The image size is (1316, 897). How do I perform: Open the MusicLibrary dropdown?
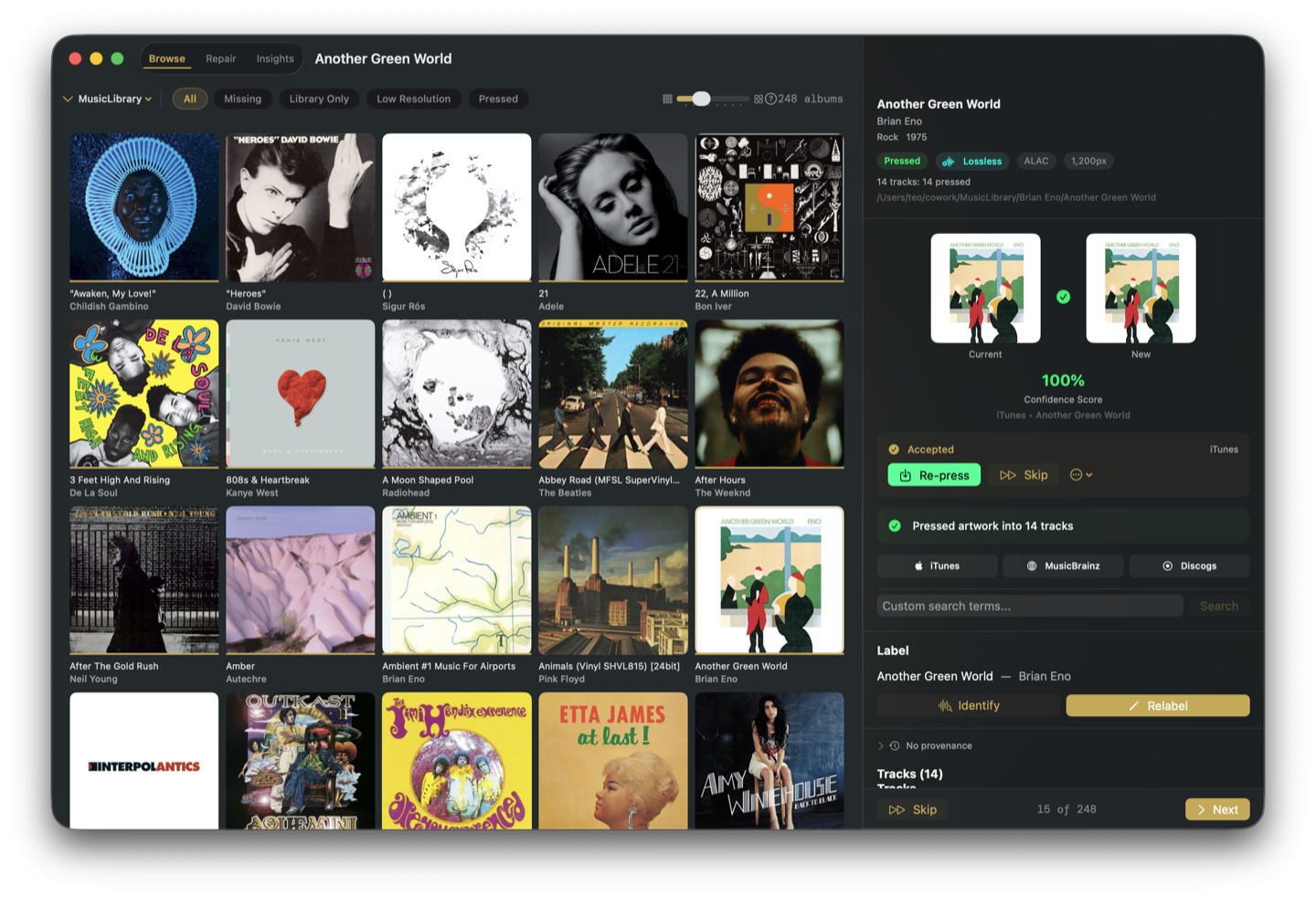(x=106, y=99)
